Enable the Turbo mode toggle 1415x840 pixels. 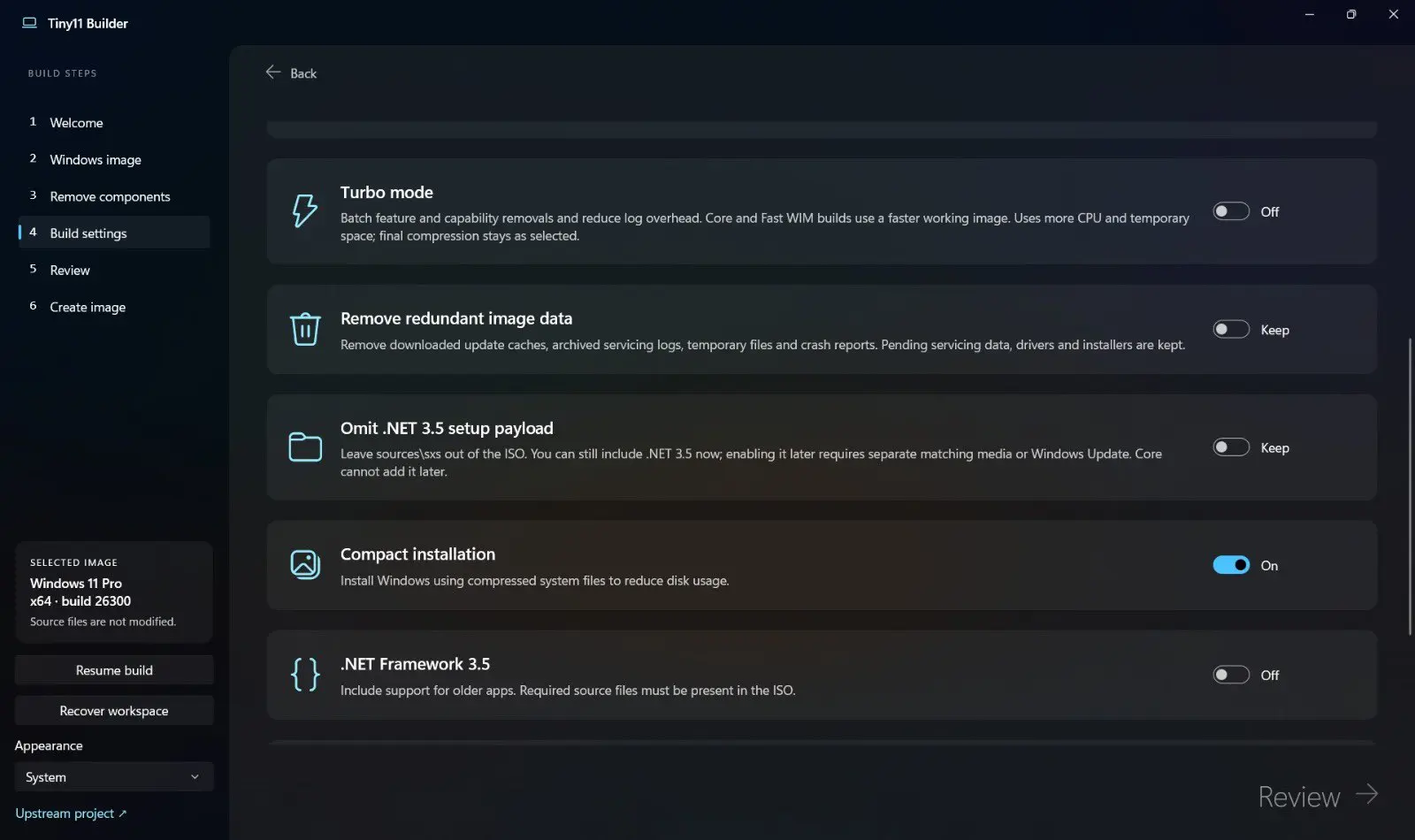pos(1231,211)
